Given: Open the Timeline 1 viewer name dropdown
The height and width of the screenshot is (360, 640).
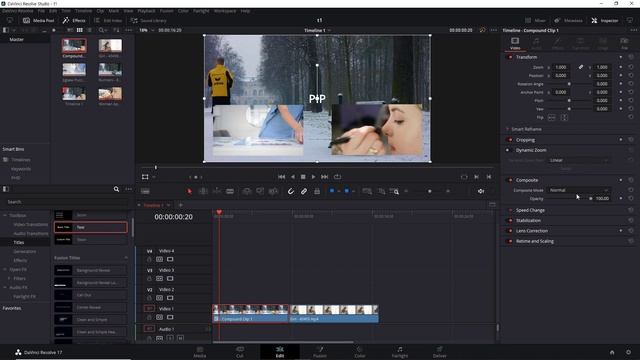Looking at the screenshot, I should click(317, 30).
